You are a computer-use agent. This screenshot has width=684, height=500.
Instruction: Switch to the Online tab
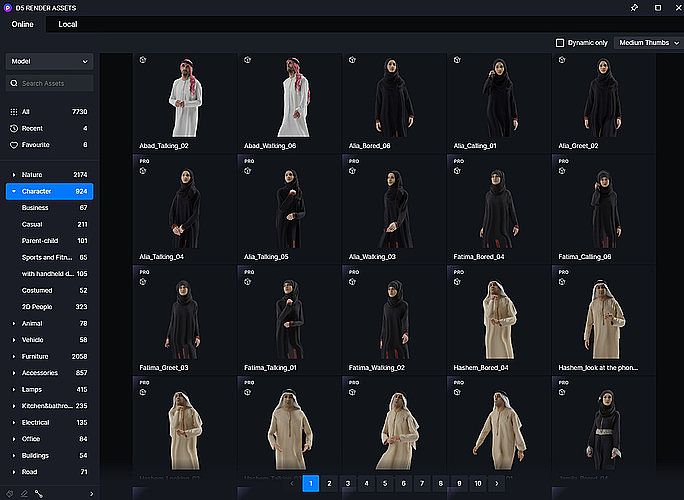[x=22, y=24]
